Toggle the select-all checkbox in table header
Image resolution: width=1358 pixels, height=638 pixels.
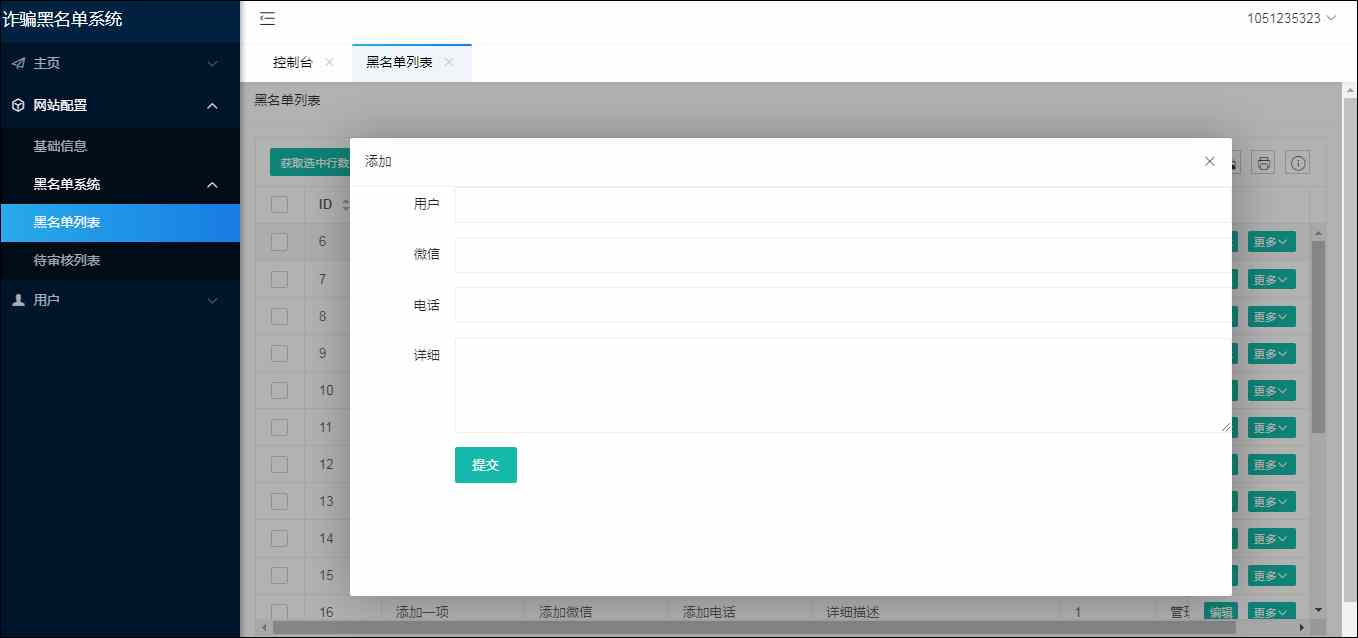tap(279, 204)
